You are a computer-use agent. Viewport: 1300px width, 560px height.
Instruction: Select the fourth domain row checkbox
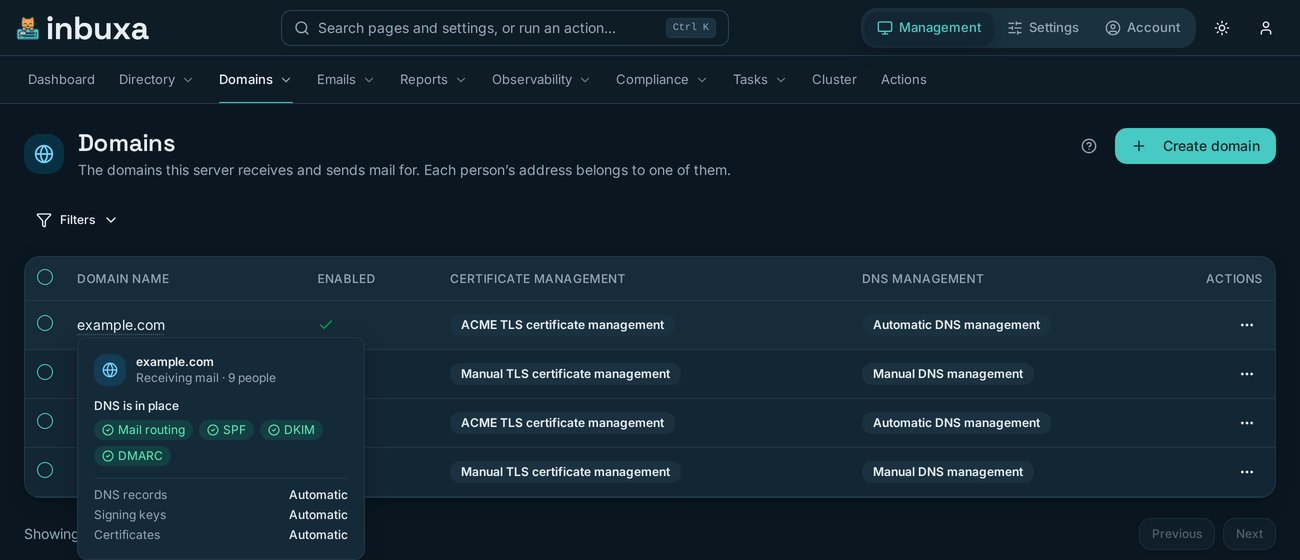[x=45, y=470]
